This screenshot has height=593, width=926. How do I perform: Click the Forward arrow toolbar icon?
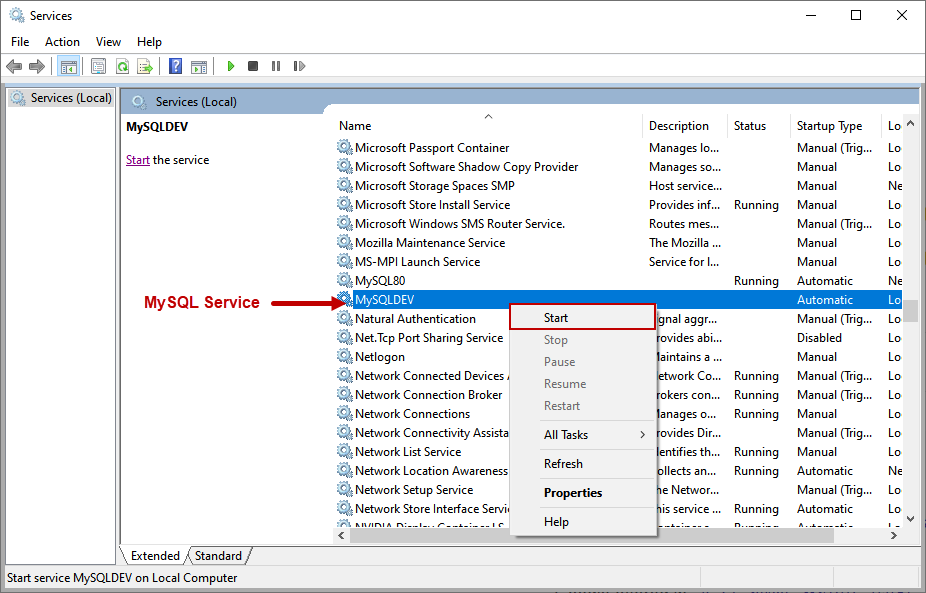37,66
